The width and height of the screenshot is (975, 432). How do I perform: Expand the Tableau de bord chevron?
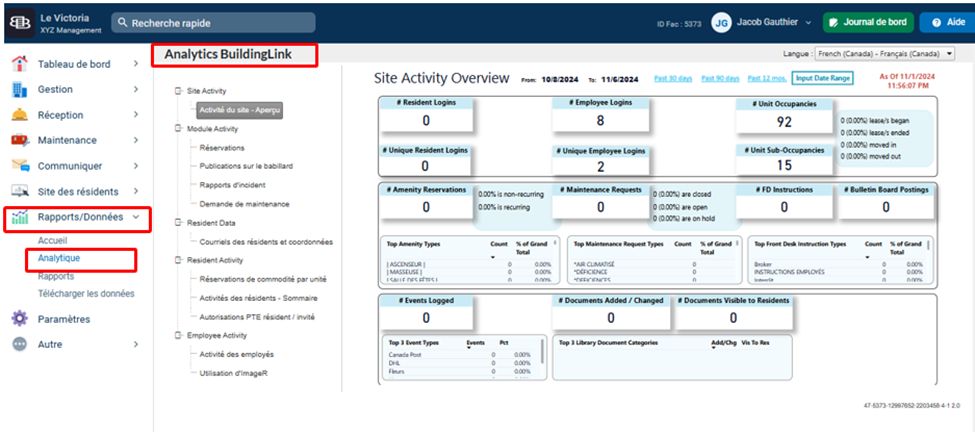pyautogui.click(x=135, y=63)
